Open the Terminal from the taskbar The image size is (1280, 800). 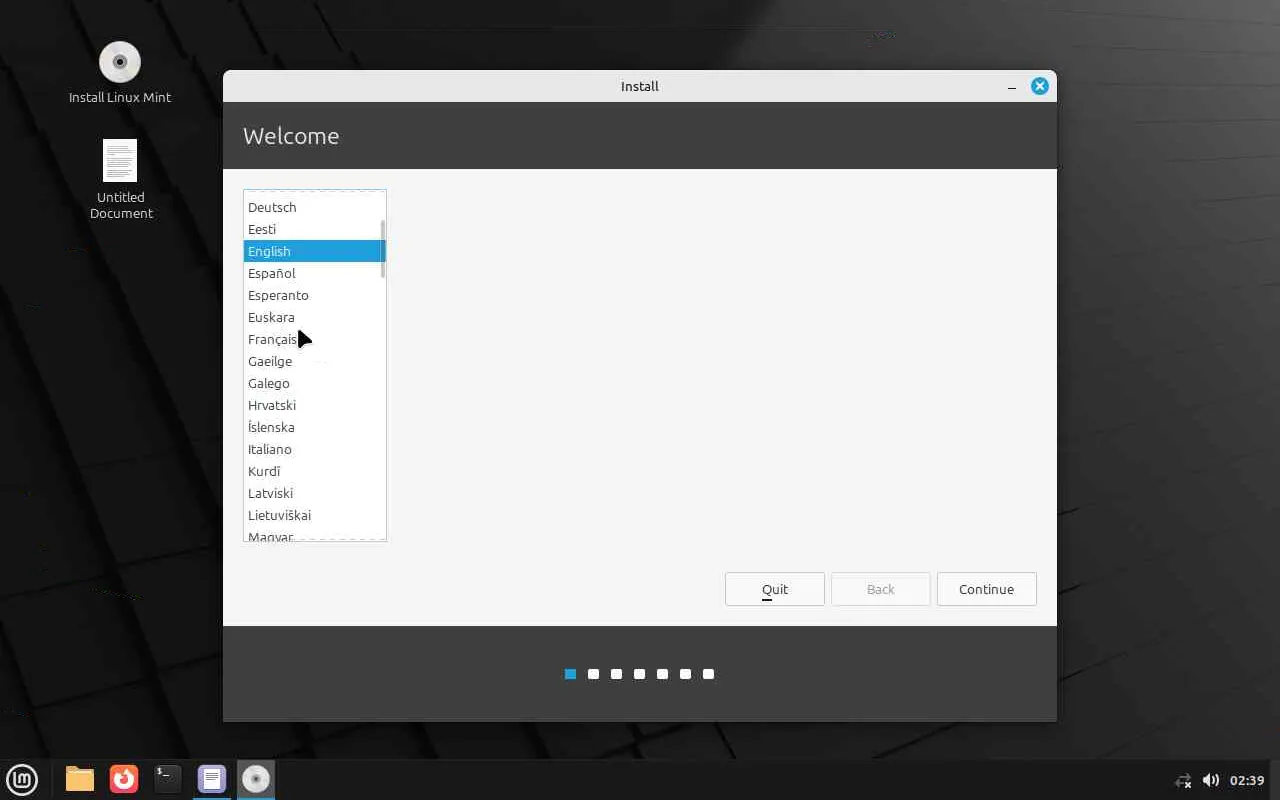pyautogui.click(x=168, y=779)
